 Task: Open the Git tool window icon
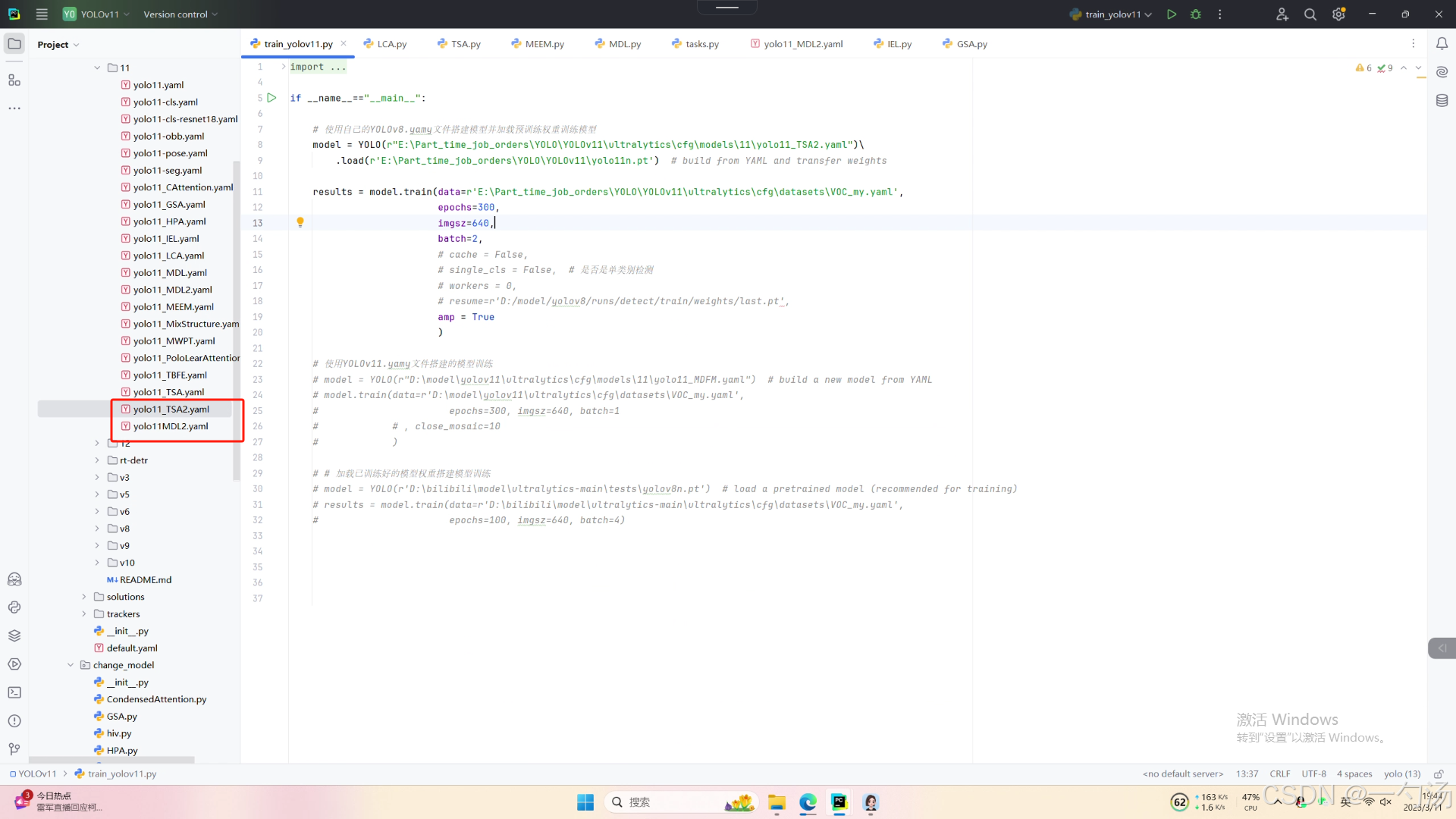(14, 749)
